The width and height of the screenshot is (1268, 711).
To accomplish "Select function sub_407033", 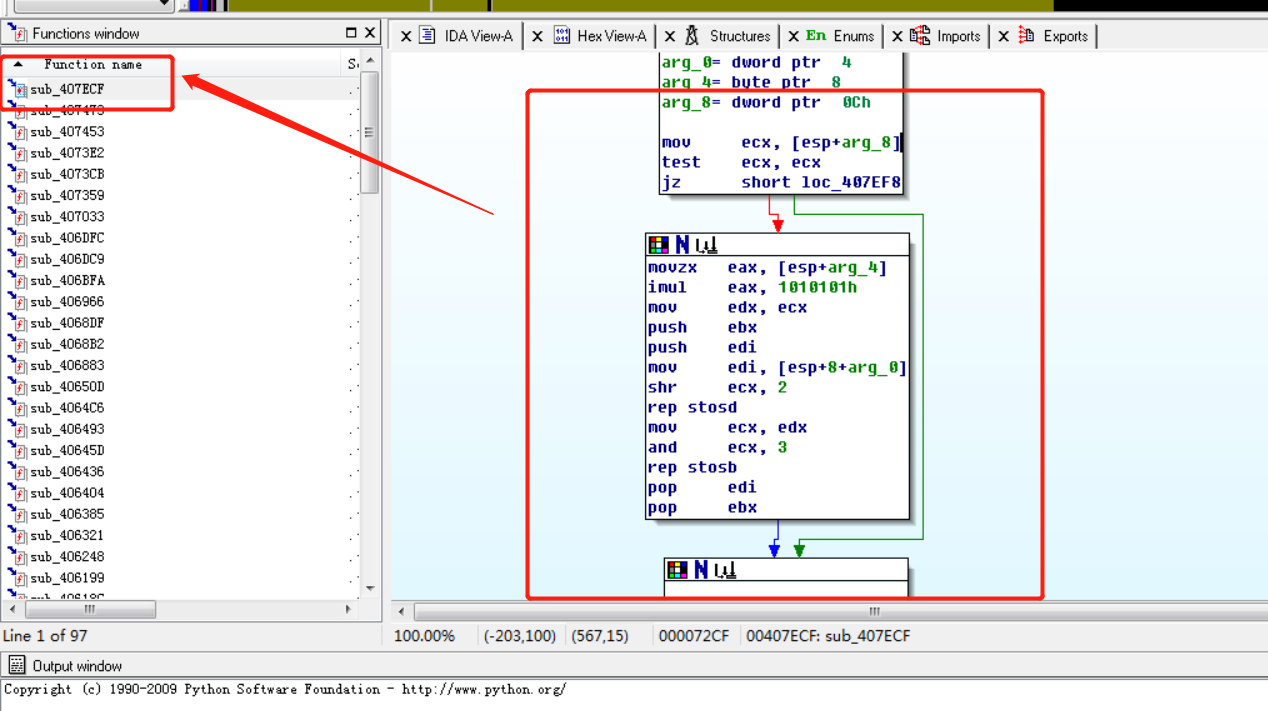I will 67,217.
